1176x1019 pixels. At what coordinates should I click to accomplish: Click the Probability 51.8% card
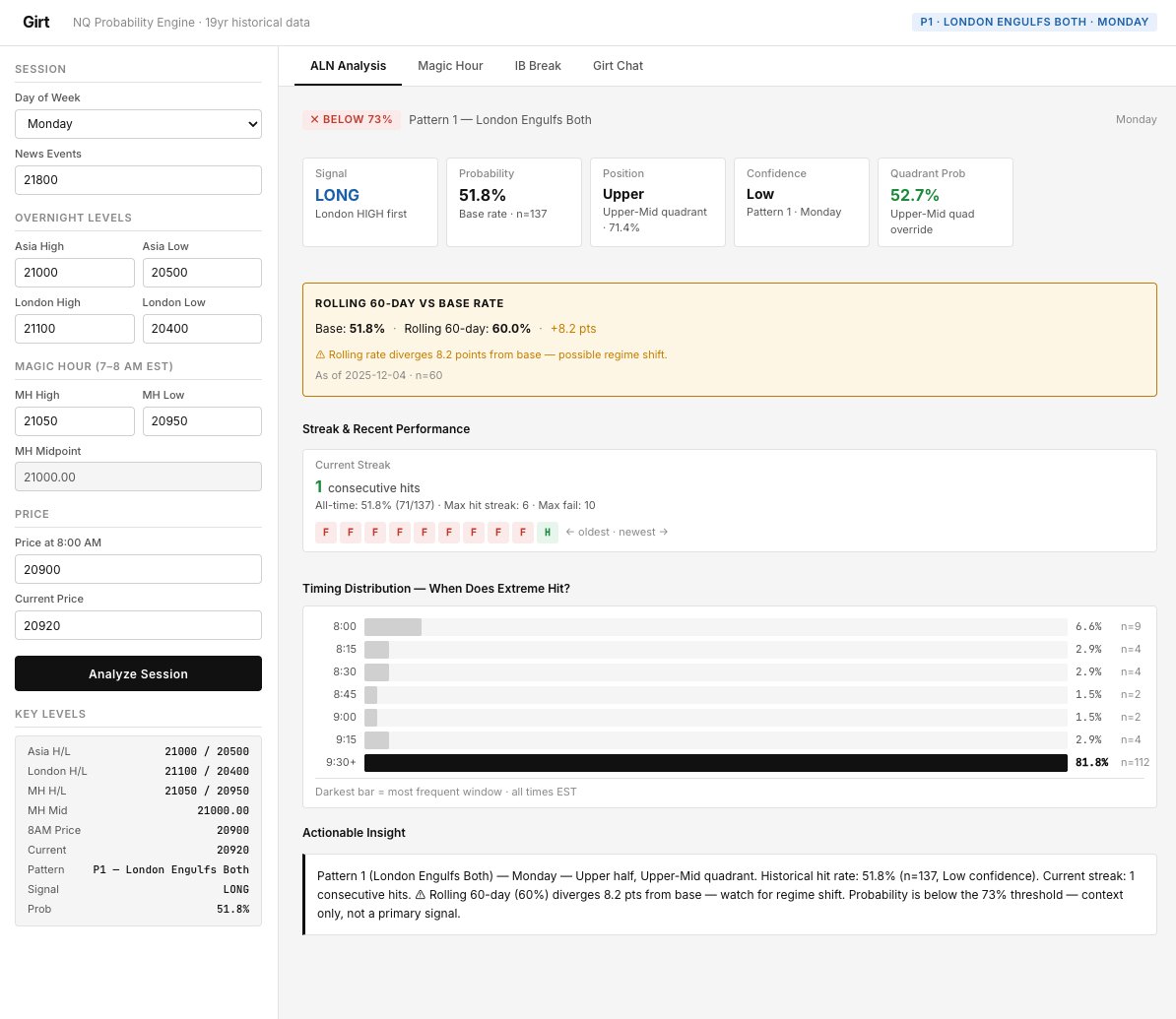[514, 202]
